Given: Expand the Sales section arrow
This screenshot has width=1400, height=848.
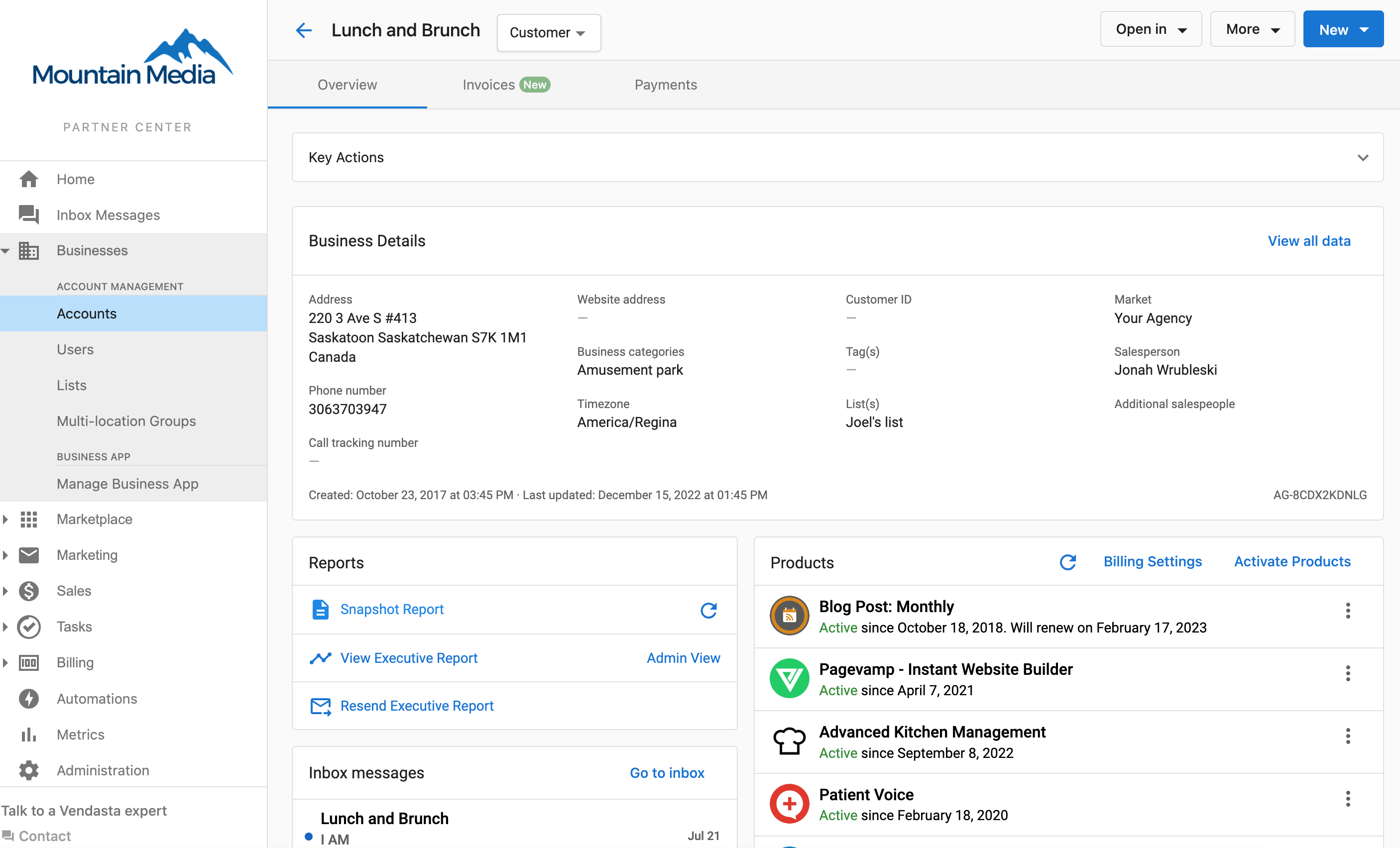Looking at the screenshot, I should (x=5, y=591).
